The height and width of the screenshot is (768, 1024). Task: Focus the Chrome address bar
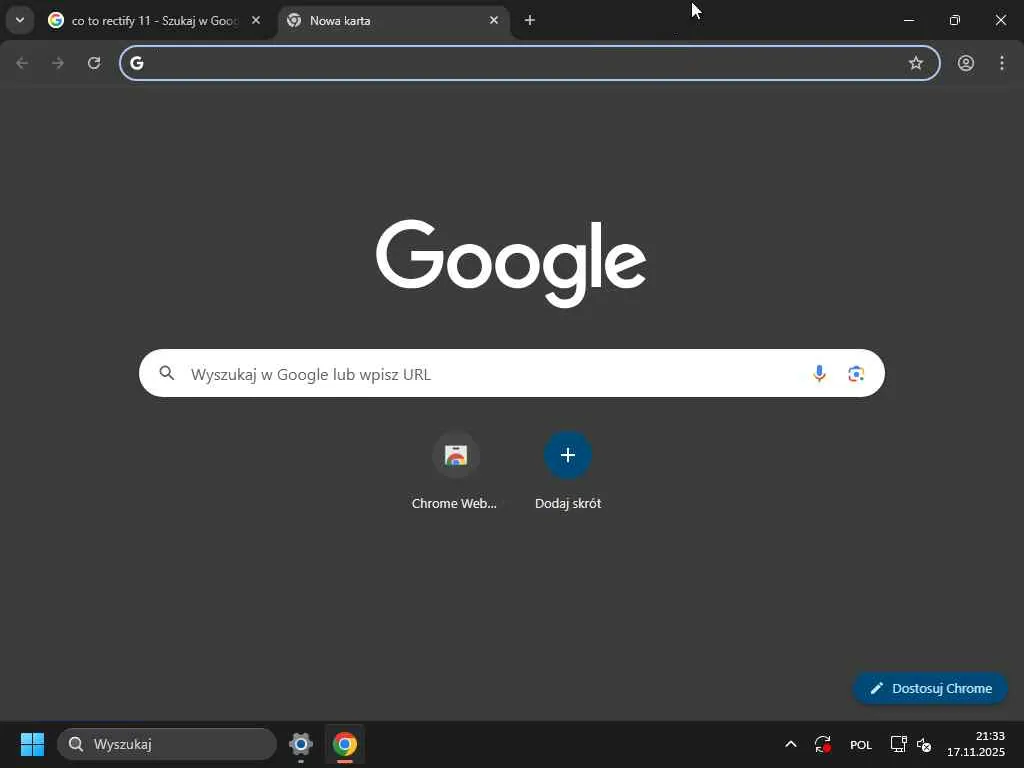click(x=529, y=63)
